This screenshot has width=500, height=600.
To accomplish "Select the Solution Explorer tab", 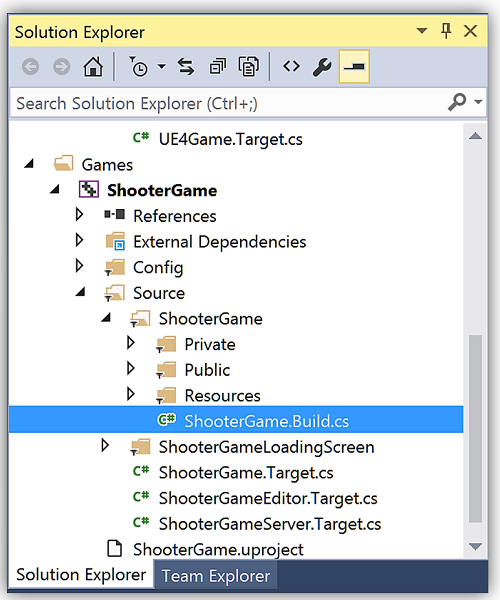I will 81,575.
